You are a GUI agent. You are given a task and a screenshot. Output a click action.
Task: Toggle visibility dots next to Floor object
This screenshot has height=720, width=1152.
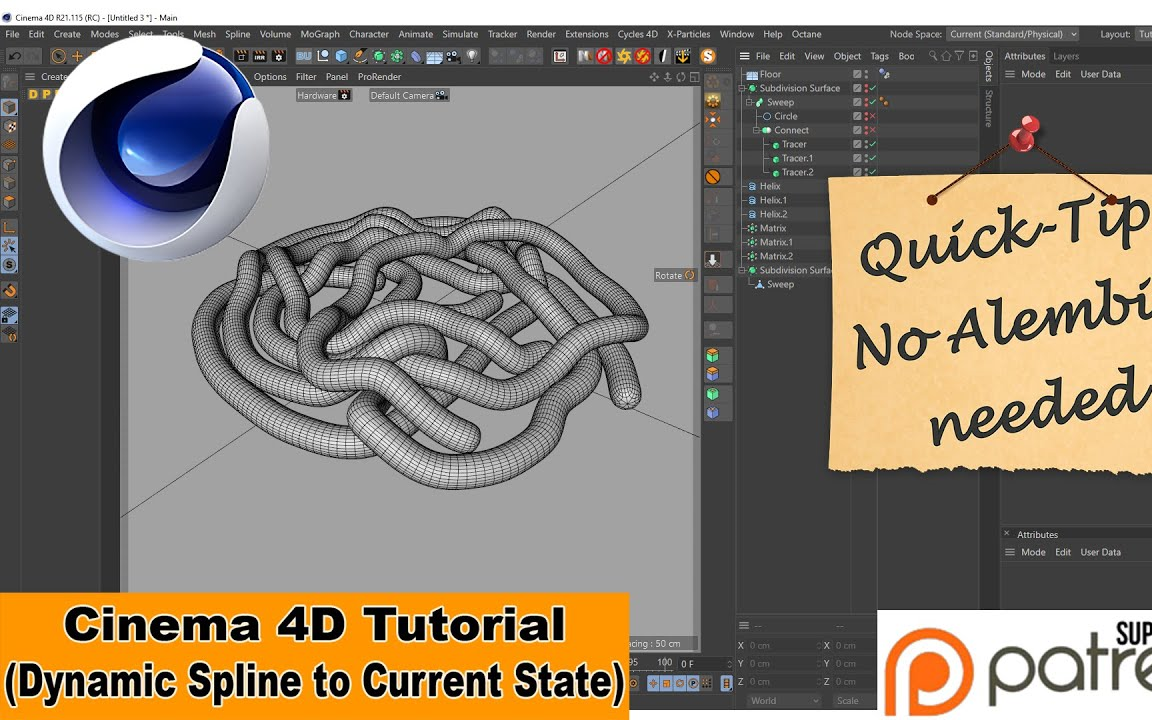(867, 74)
